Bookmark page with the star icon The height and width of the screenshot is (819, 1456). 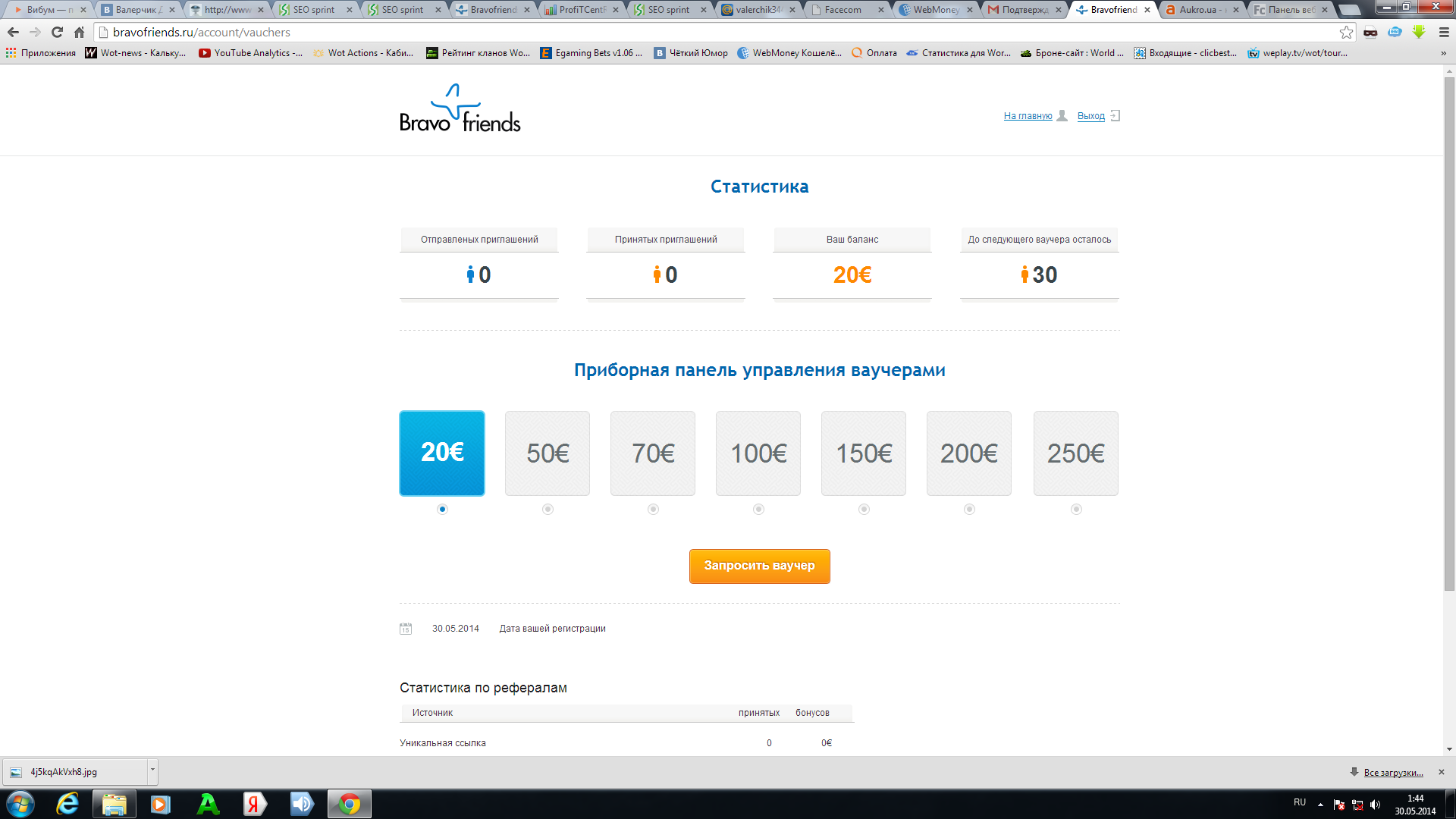[1346, 33]
